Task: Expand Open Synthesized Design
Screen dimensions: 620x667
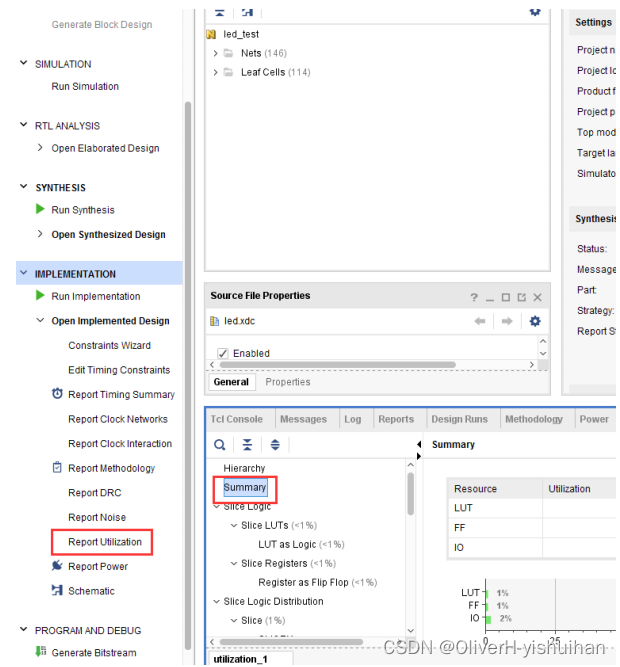Action: point(40,234)
